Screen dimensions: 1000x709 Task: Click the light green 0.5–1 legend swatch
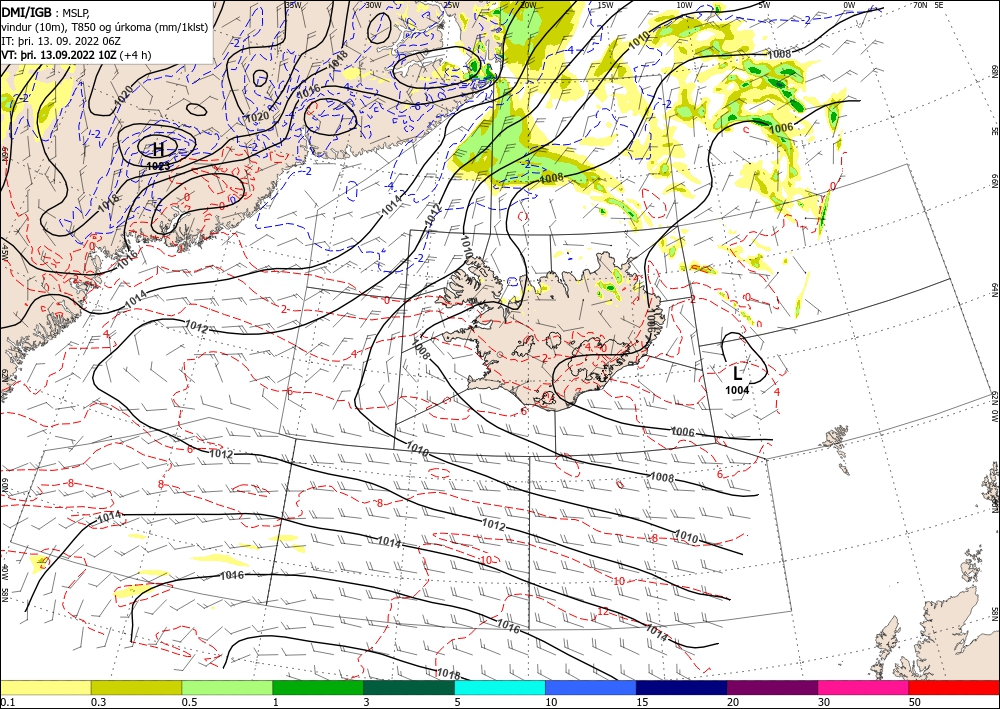click(x=227, y=687)
